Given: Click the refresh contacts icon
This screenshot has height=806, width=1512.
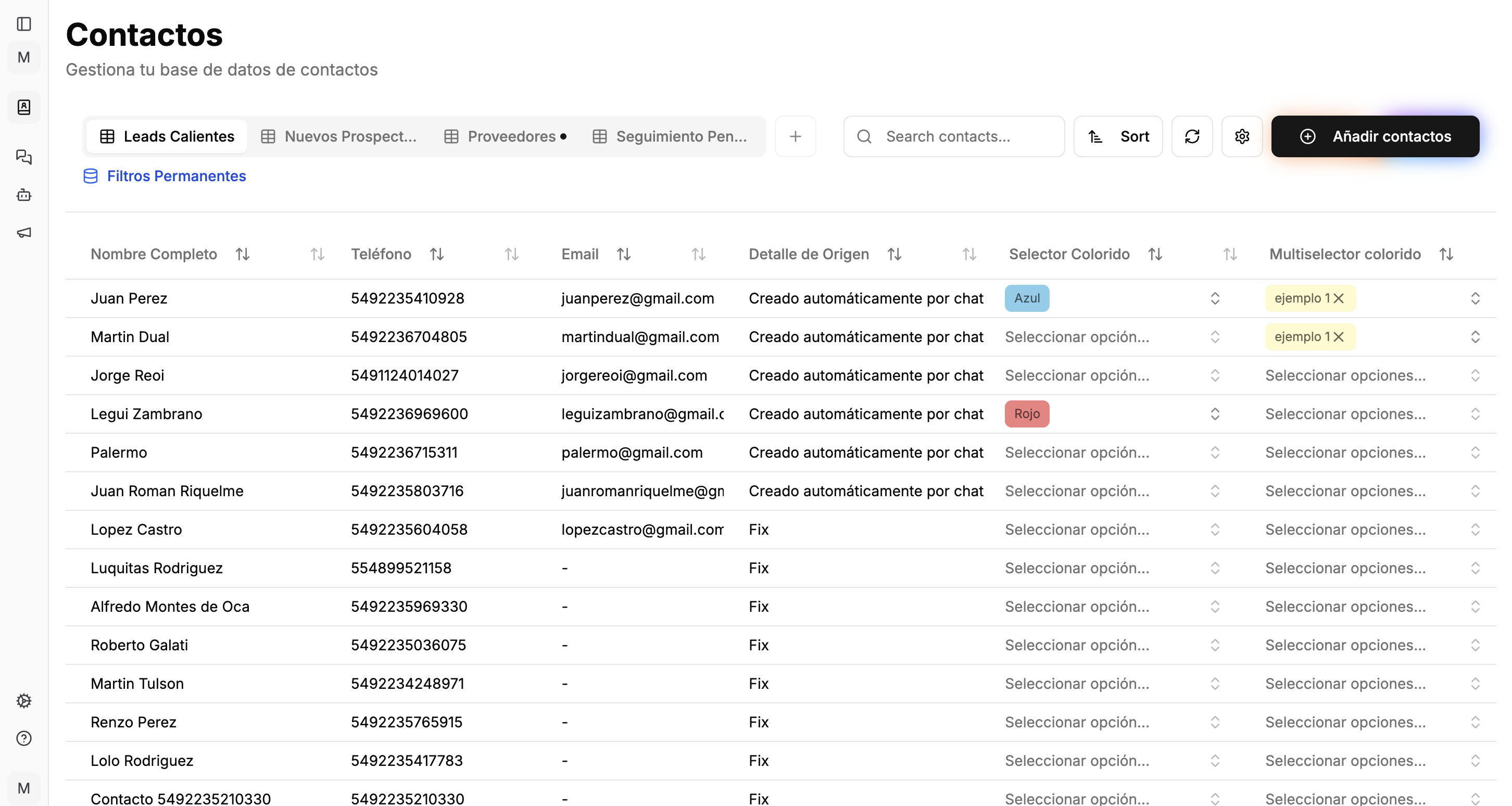Looking at the screenshot, I should pyautogui.click(x=1191, y=136).
